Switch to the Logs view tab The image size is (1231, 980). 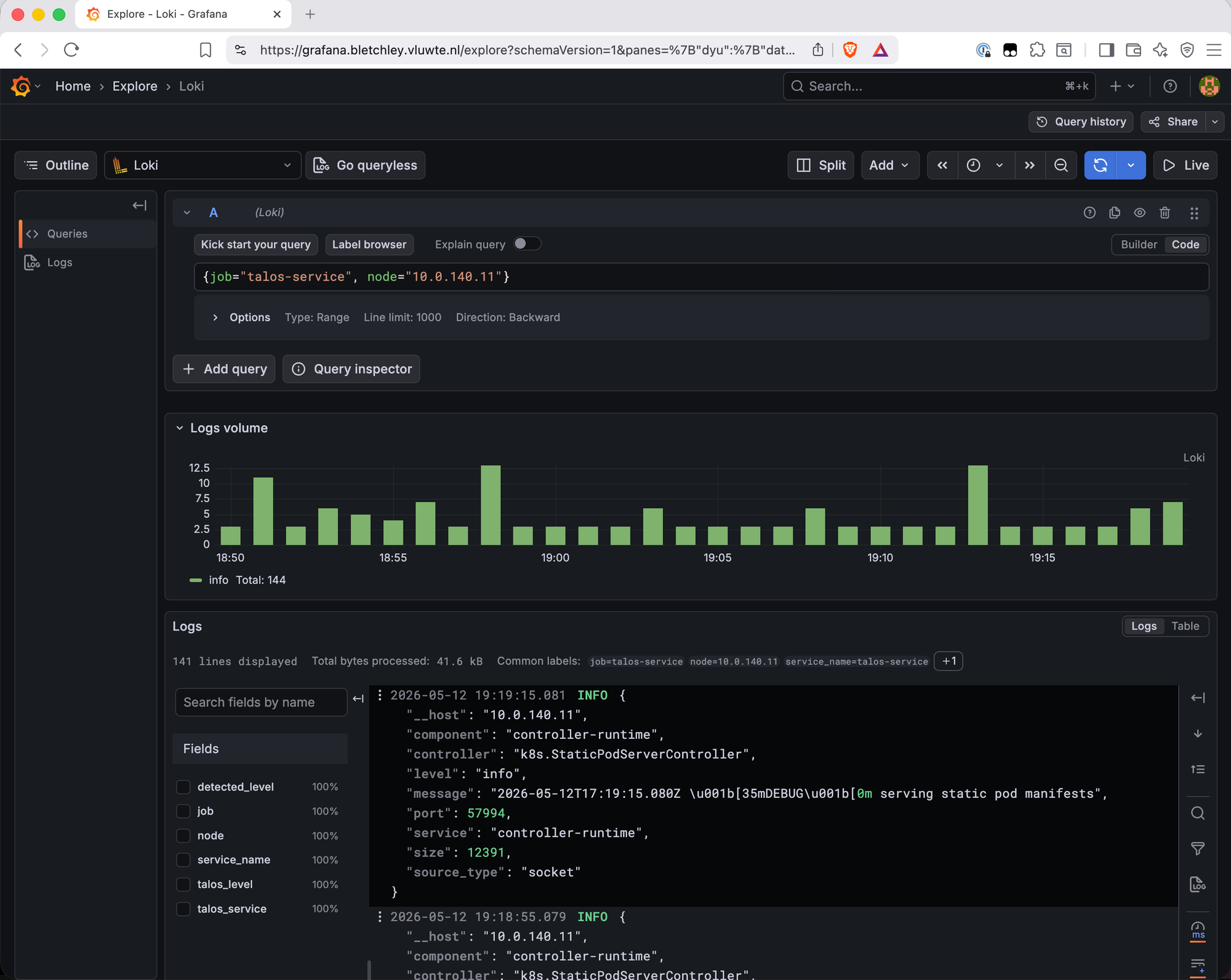[1144, 626]
